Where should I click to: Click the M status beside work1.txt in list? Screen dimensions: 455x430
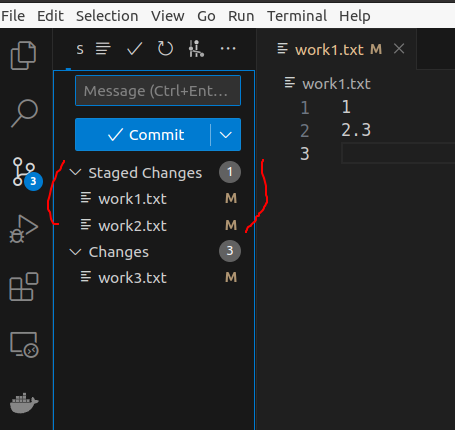tap(231, 198)
